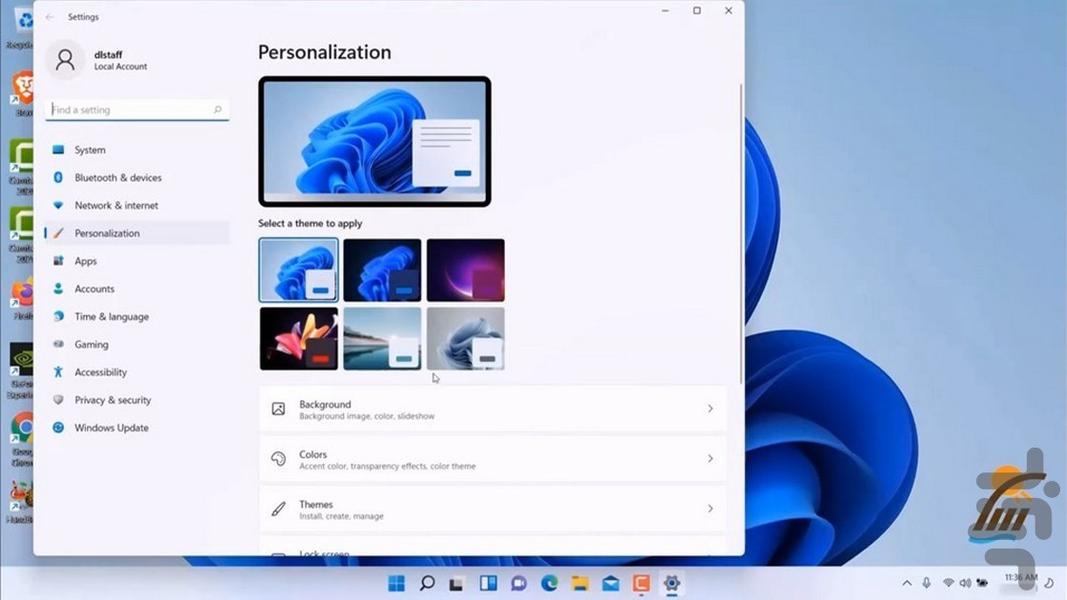This screenshot has width=1067, height=600.
Task: Go to System settings in sidebar
Action: (x=90, y=150)
